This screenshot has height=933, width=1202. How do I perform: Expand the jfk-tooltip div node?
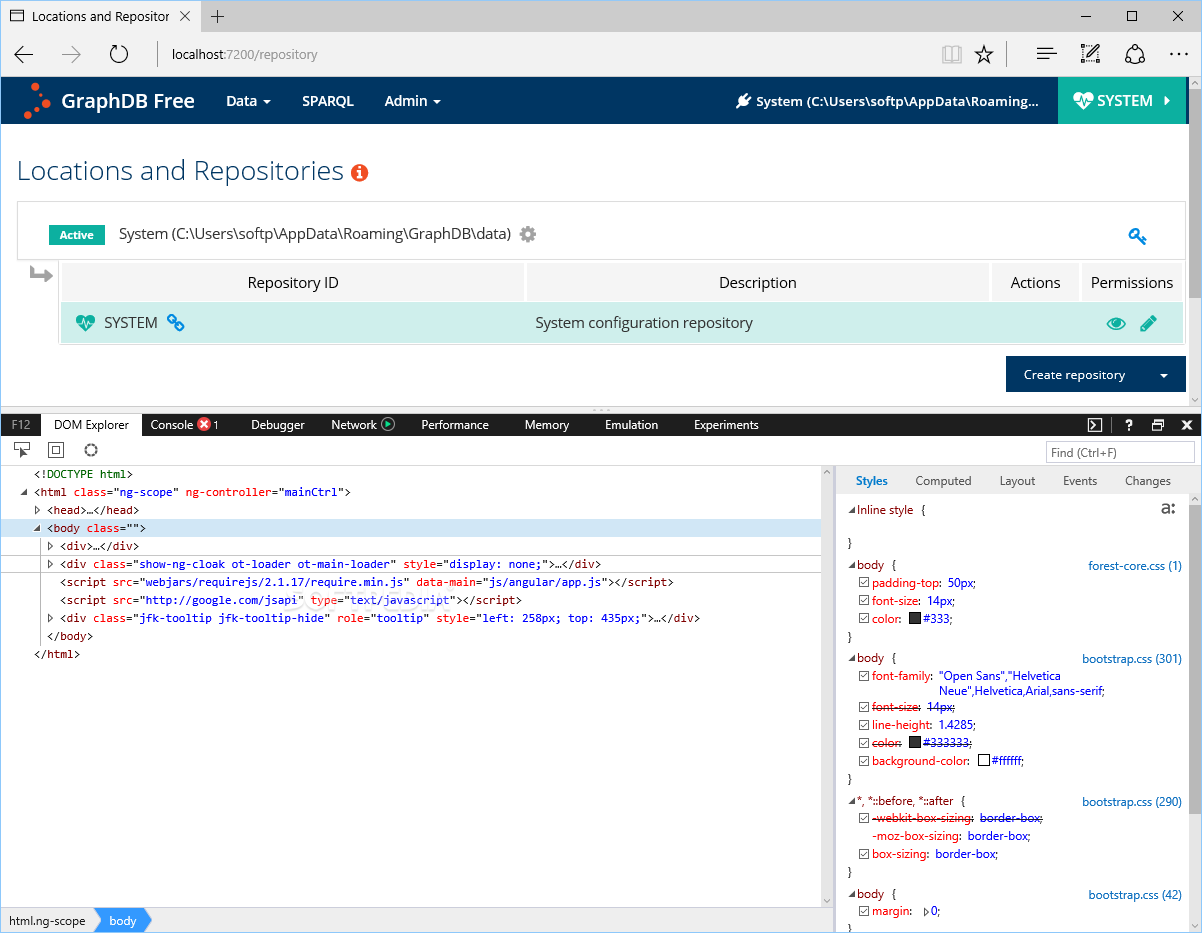coord(50,618)
